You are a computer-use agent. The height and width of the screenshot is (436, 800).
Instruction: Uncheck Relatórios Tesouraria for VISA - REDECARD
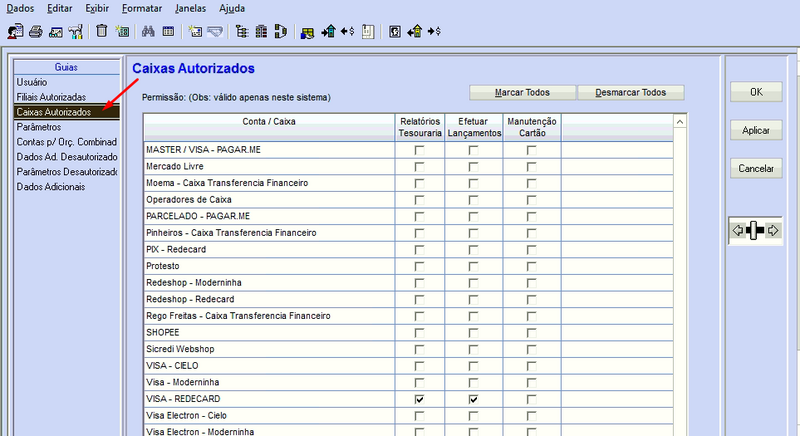click(x=419, y=399)
